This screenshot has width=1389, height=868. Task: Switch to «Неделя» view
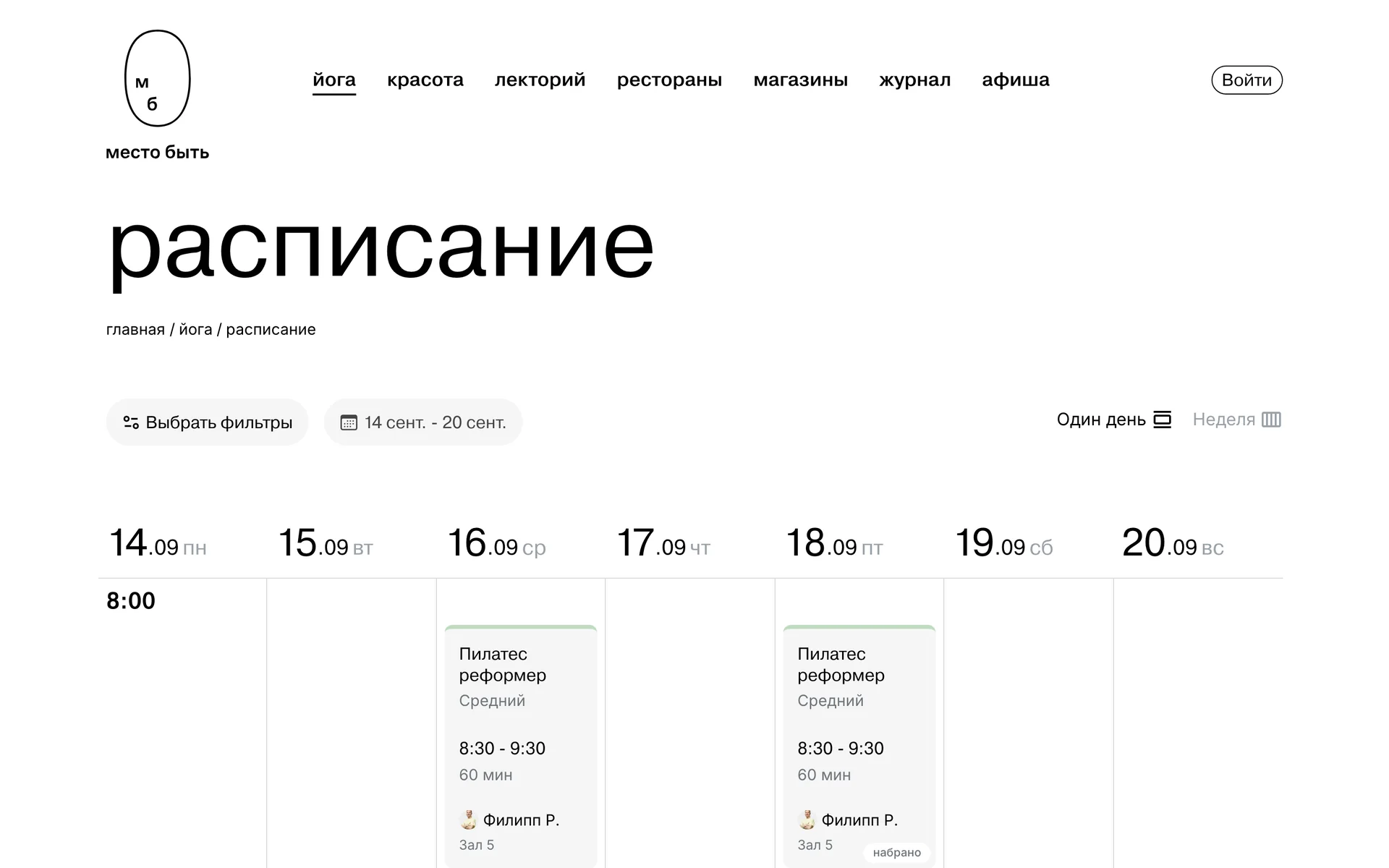1236,420
